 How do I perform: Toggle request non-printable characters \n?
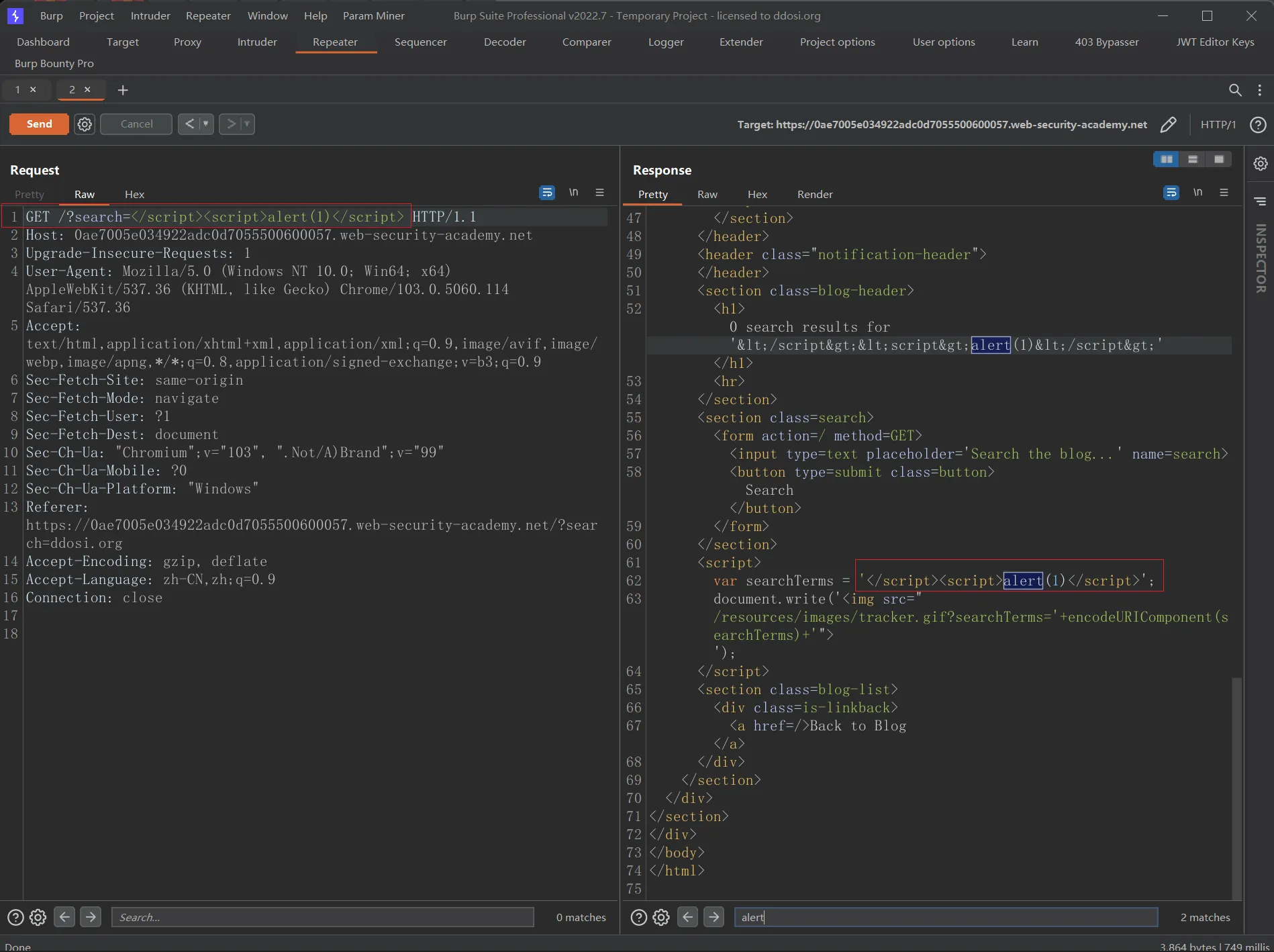click(x=573, y=193)
